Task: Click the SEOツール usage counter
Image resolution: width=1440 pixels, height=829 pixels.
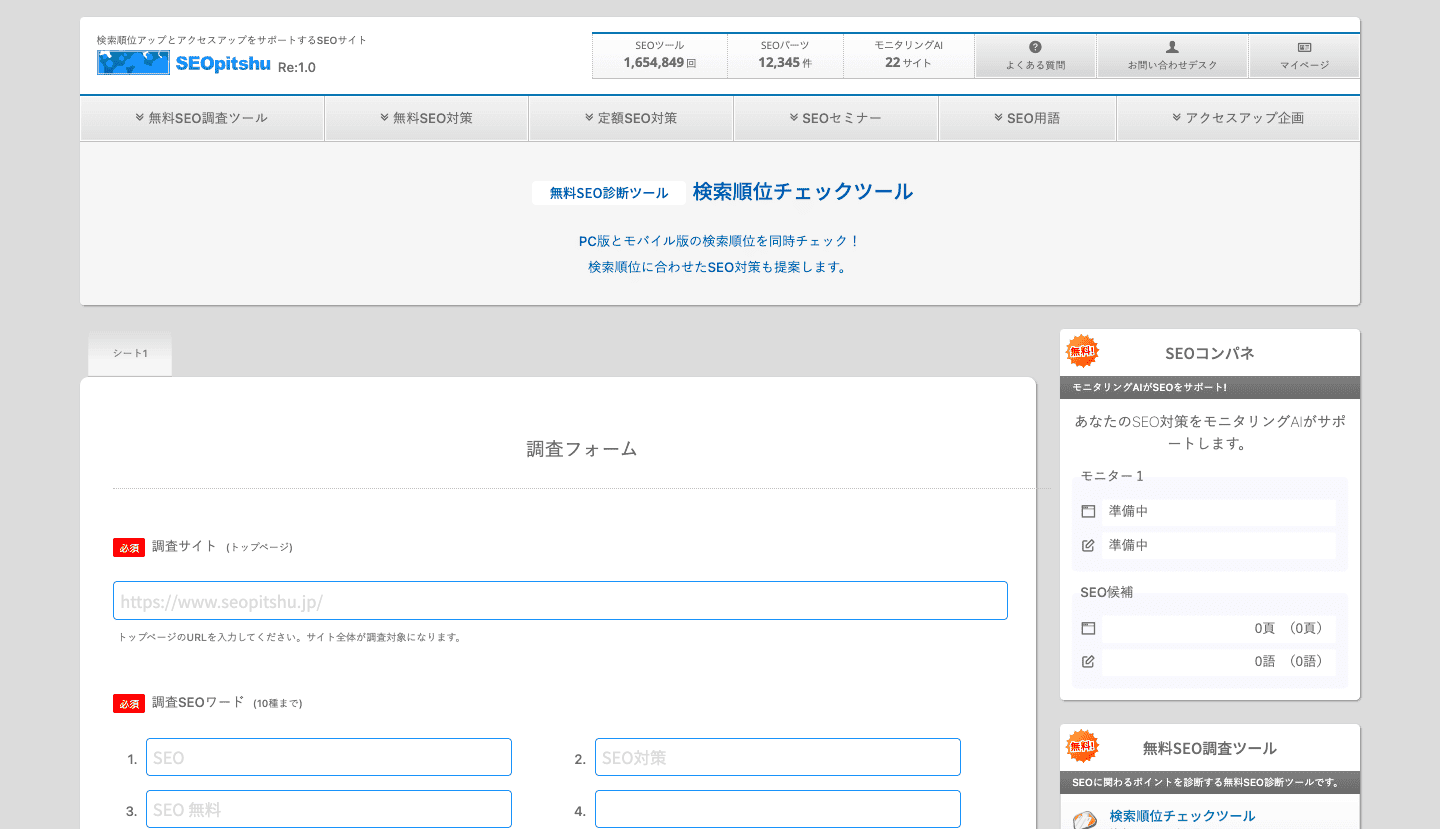Action: (x=659, y=55)
